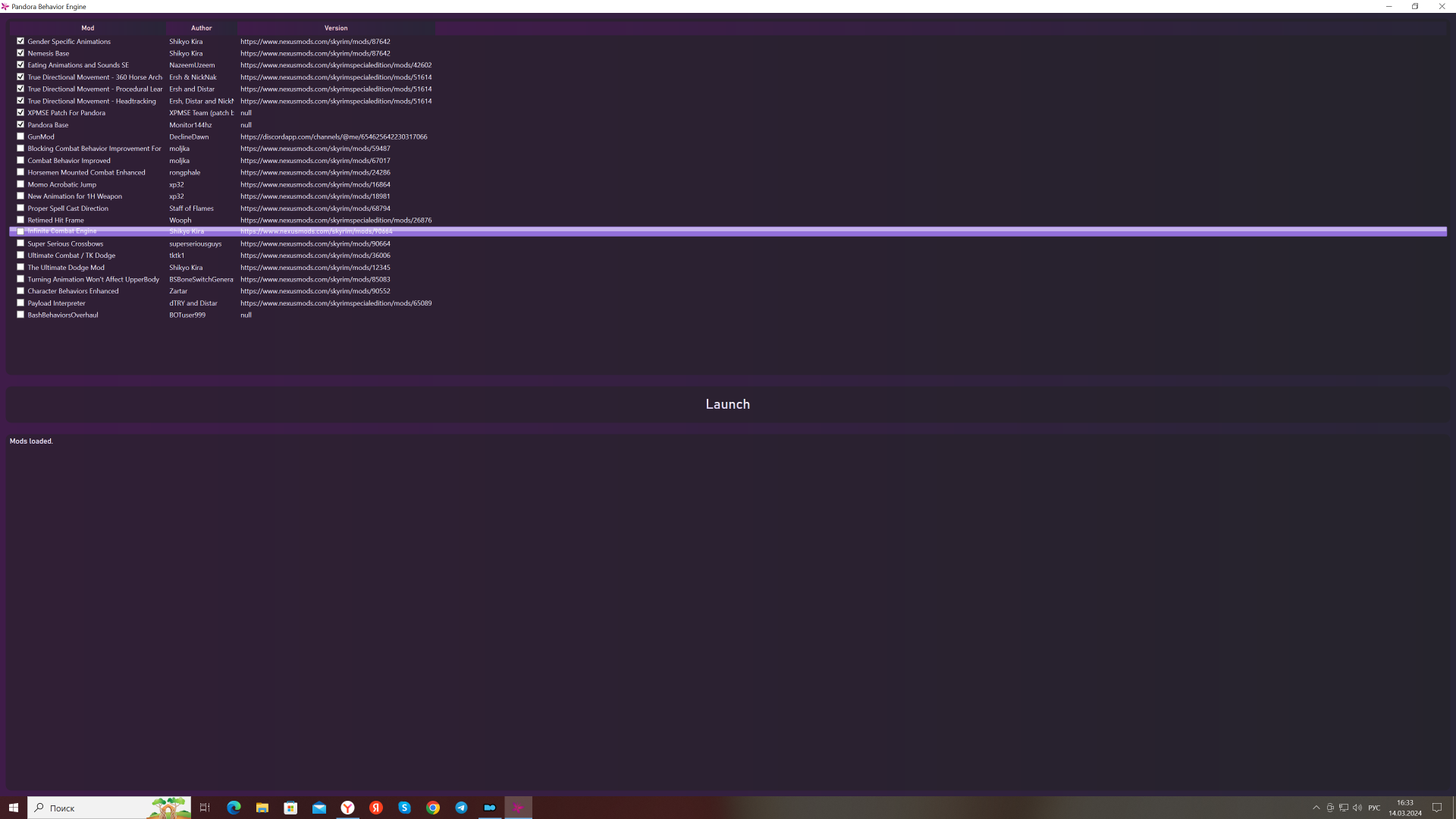The height and width of the screenshot is (819, 1456).
Task: Open Microsoft Edge from the taskbar
Action: 234,808
